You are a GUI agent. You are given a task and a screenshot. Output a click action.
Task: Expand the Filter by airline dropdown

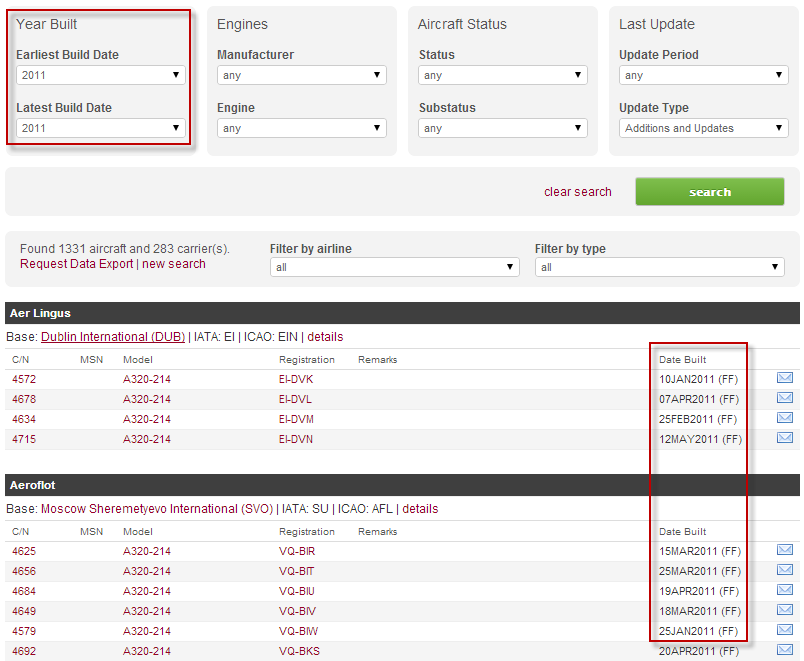394,267
